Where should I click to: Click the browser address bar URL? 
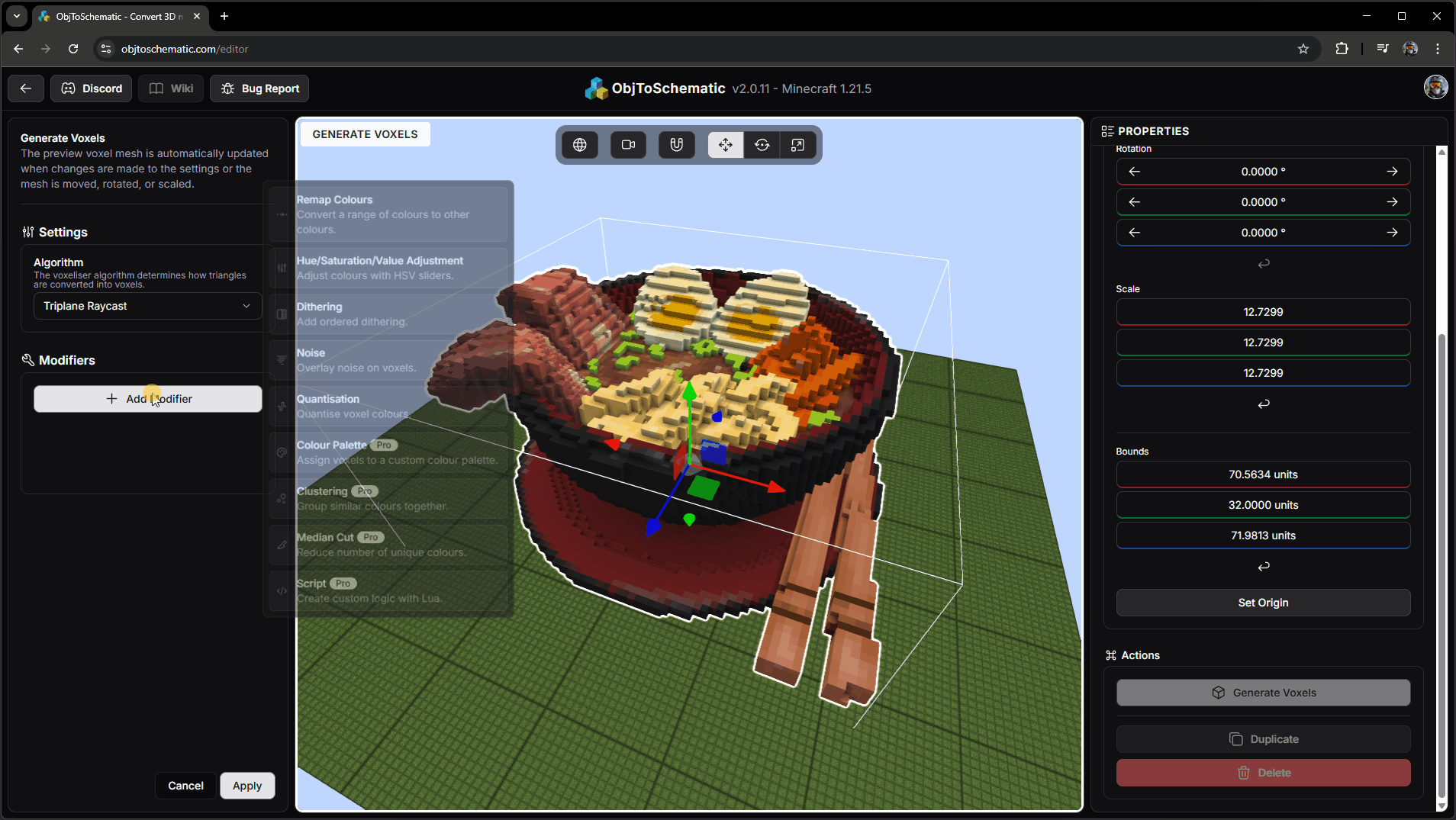(185, 49)
